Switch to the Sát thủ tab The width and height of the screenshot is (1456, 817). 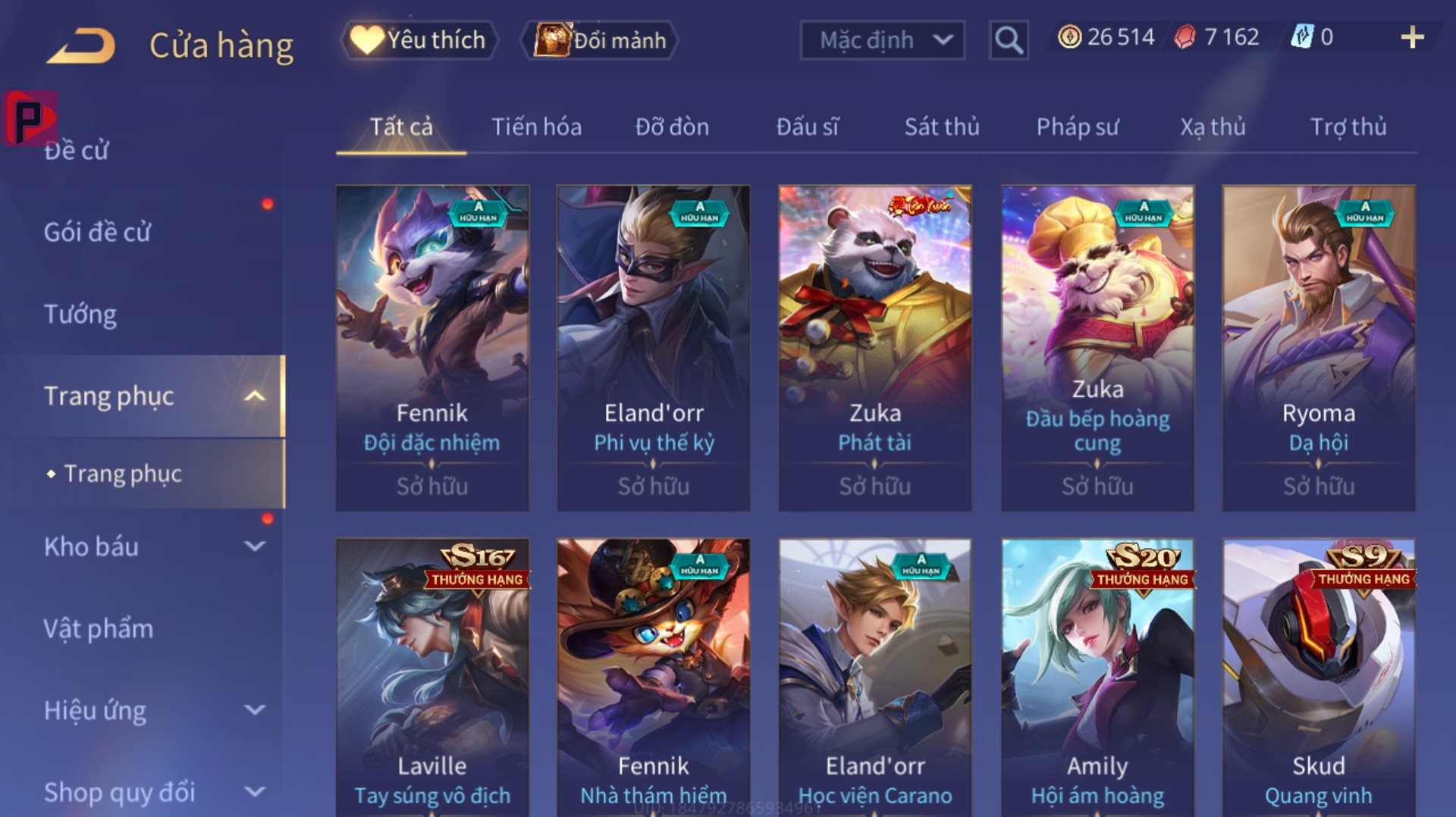[942, 127]
